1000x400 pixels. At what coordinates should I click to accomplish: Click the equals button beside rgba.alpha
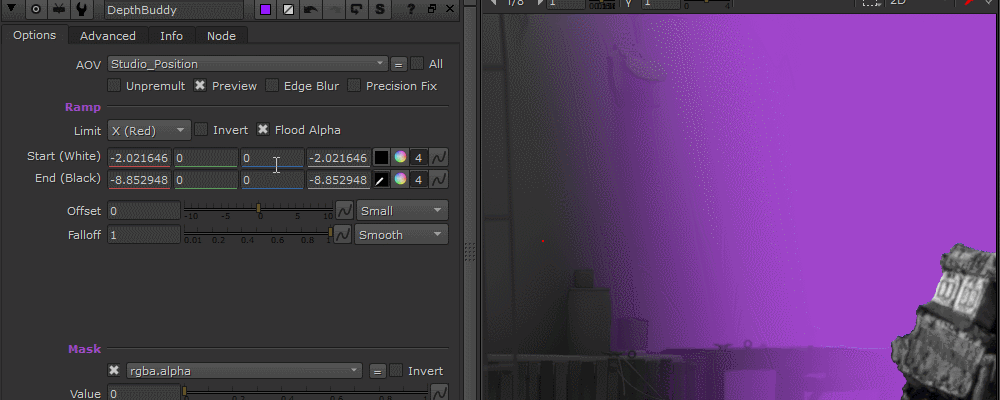coord(378,371)
